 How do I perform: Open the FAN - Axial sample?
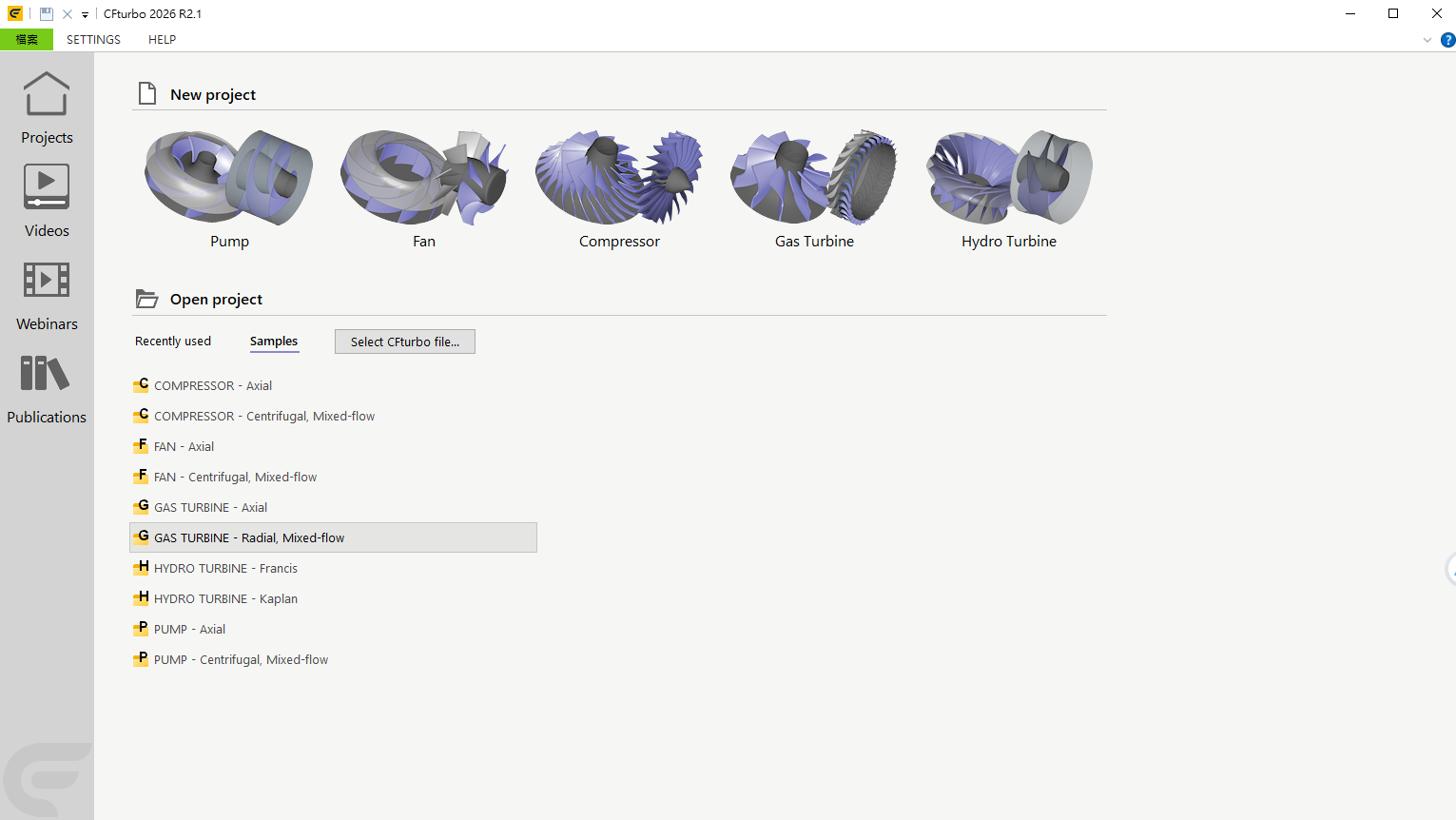(x=333, y=446)
